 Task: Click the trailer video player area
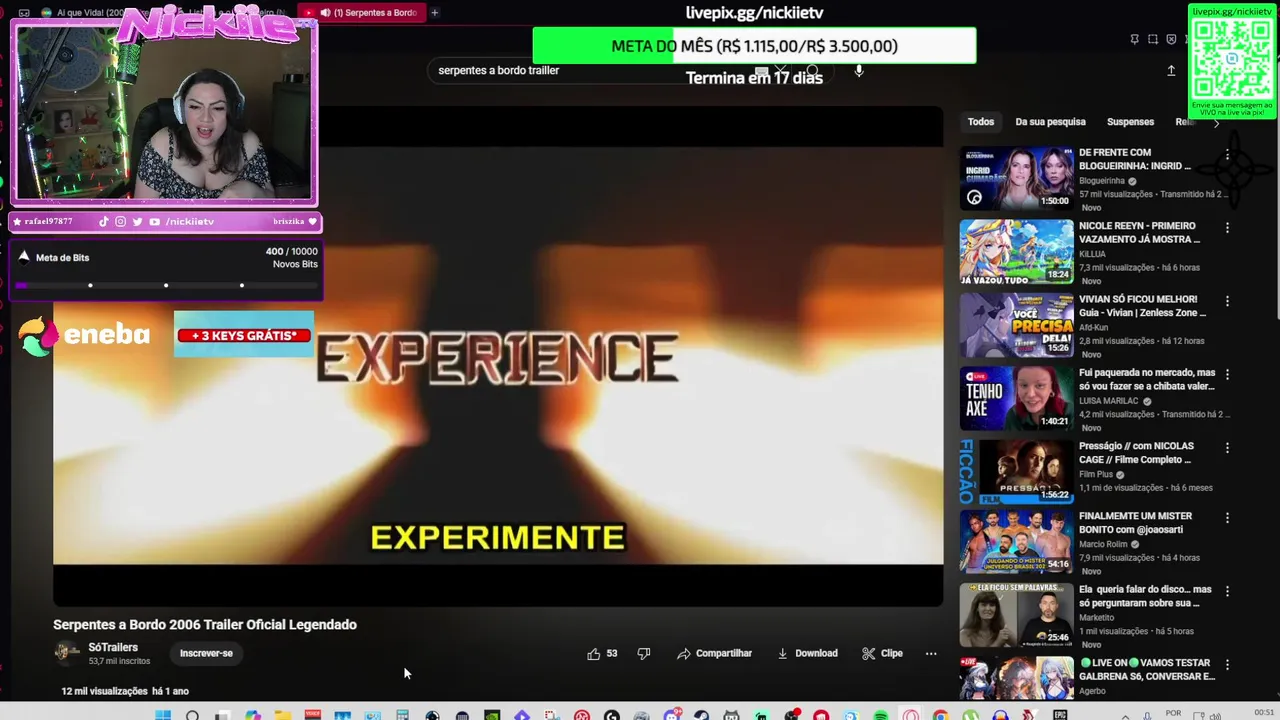pos(498,355)
